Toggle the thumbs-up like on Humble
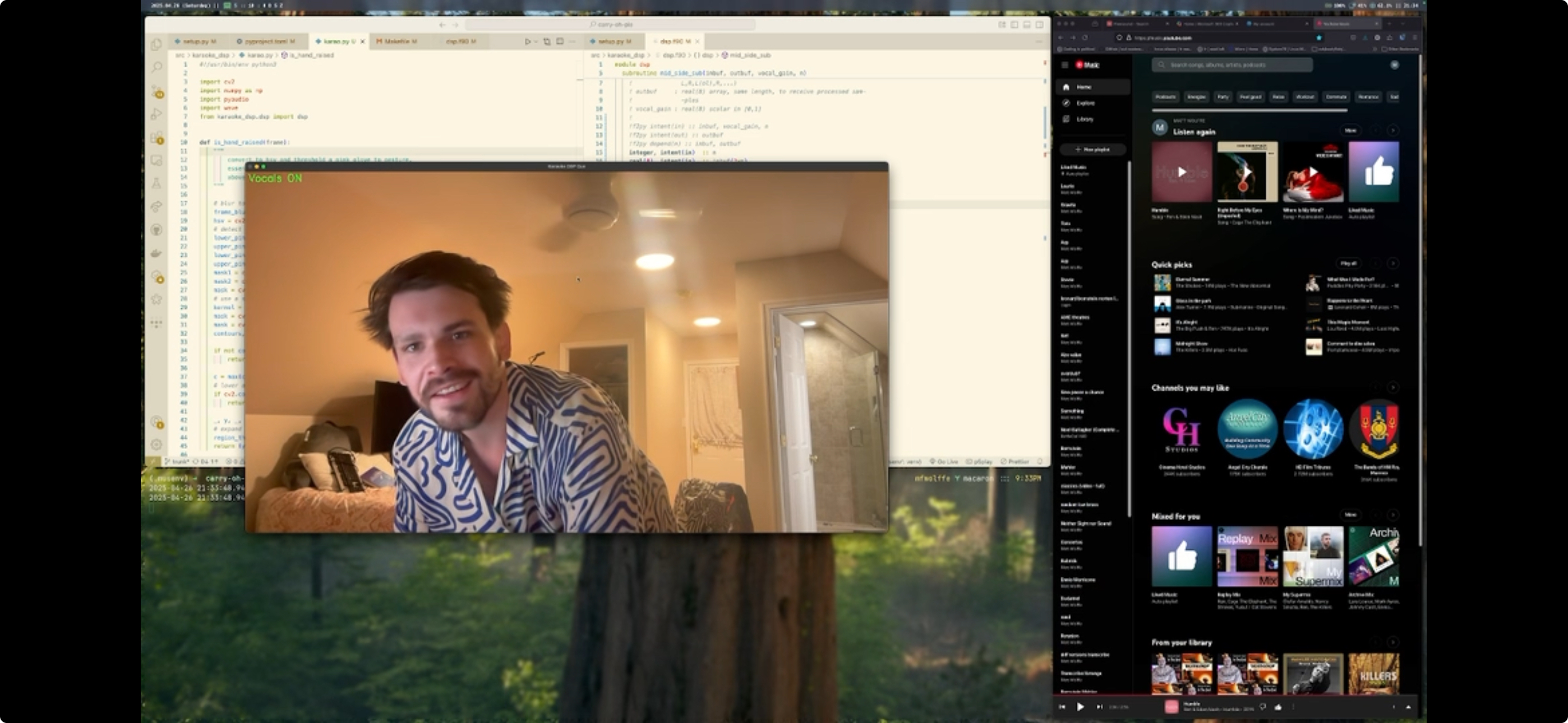Viewport: 1568px width, 723px height. click(x=1278, y=707)
